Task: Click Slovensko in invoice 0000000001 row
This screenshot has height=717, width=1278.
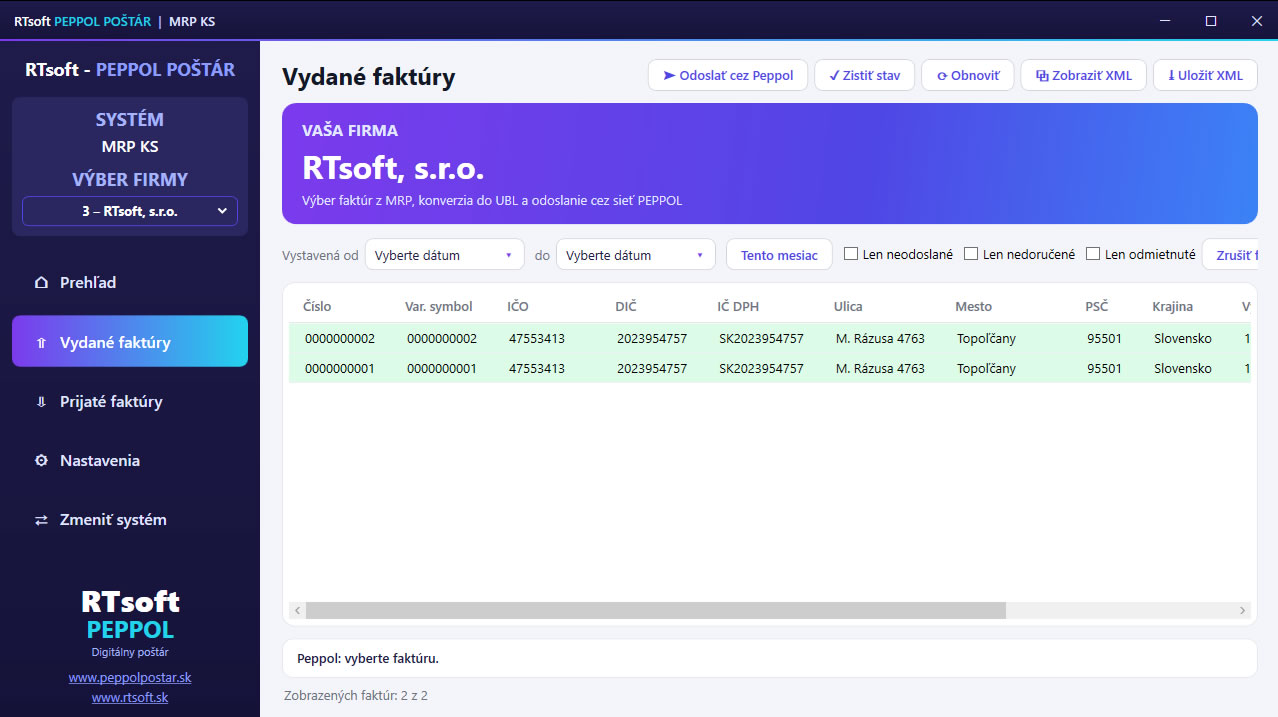Action: coord(1183,368)
